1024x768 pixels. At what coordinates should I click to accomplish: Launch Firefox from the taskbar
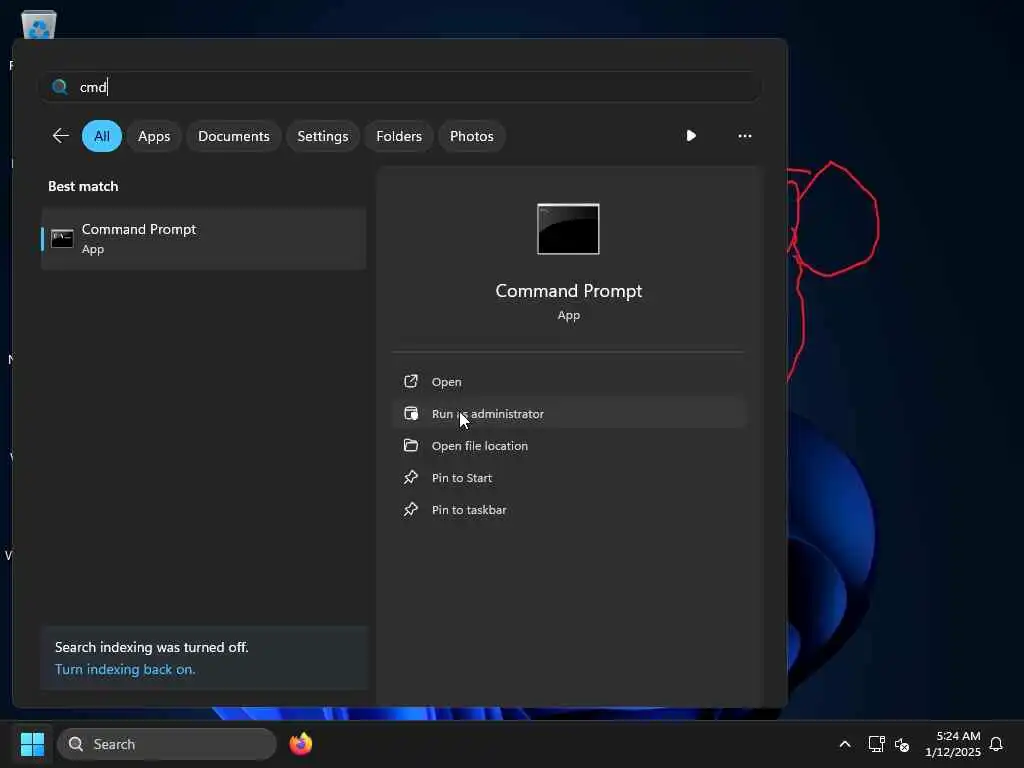[x=300, y=744]
